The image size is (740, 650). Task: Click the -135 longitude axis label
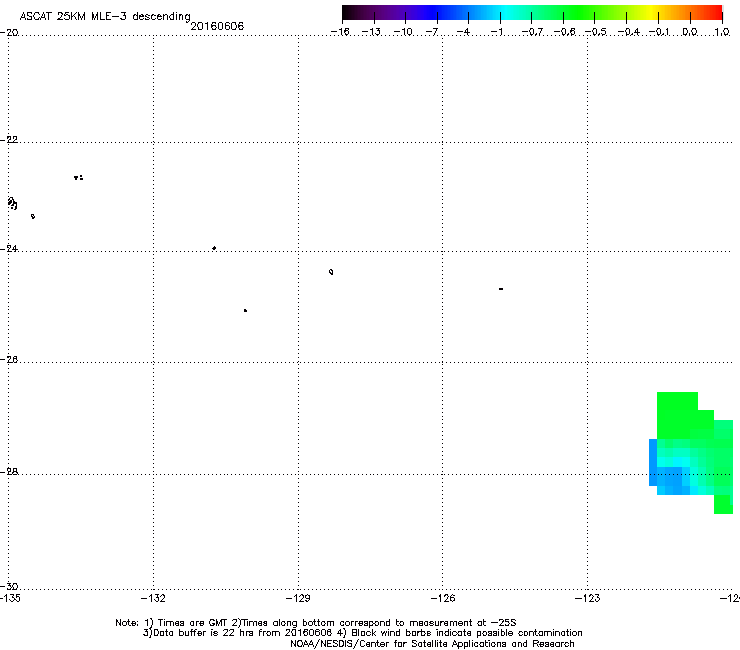click(x=10, y=598)
